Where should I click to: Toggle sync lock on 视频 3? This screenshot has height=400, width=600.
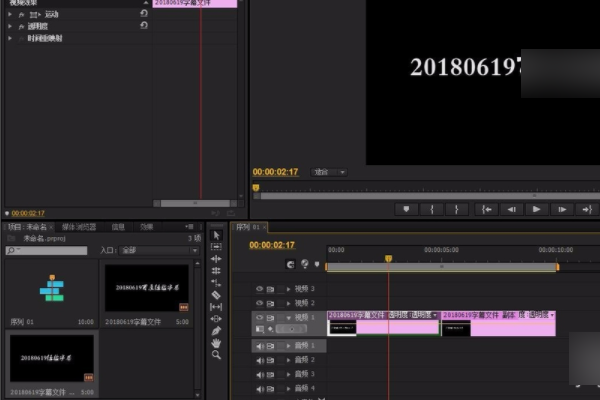coord(270,289)
